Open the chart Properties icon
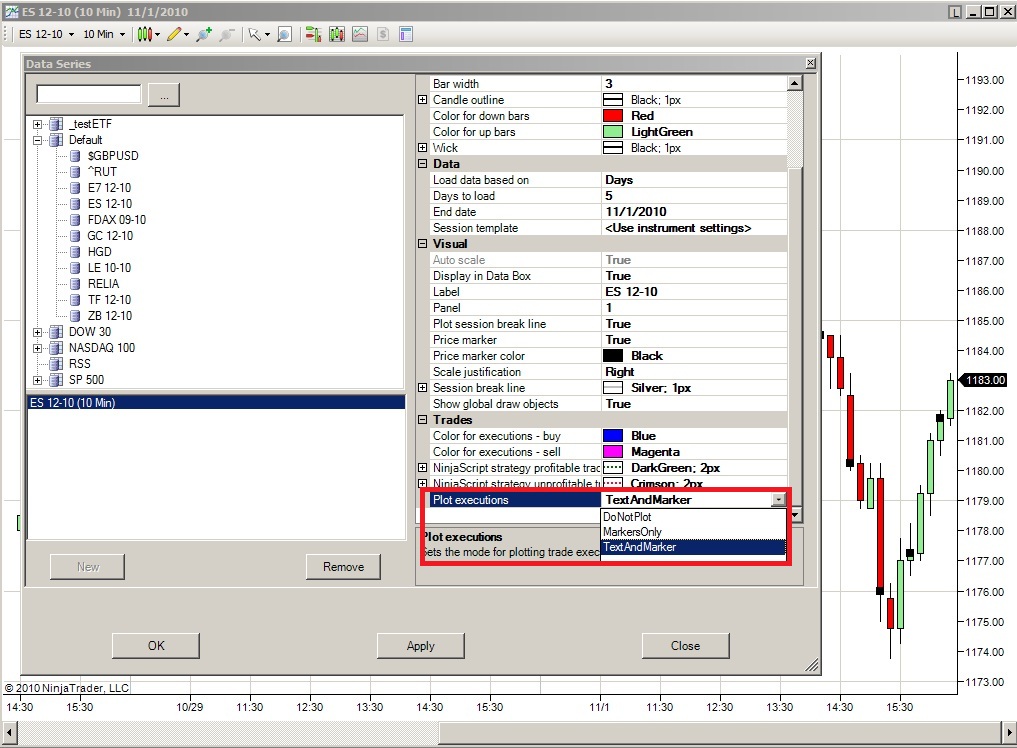 tap(406, 34)
